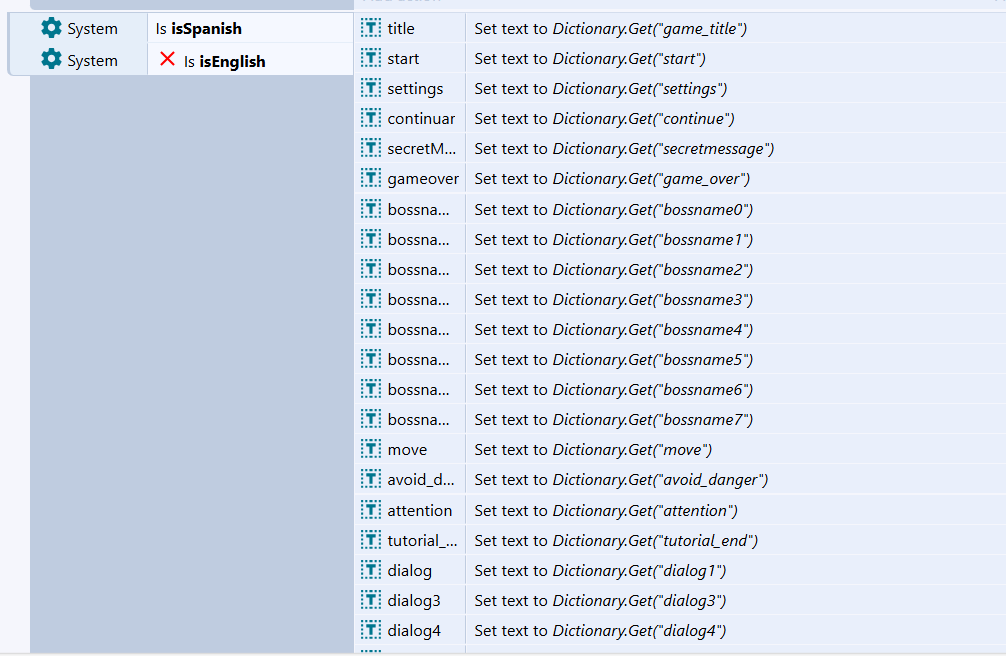Click the text icon in the bossname3 row
Screen dimensions: 1006x656
tap(371, 299)
